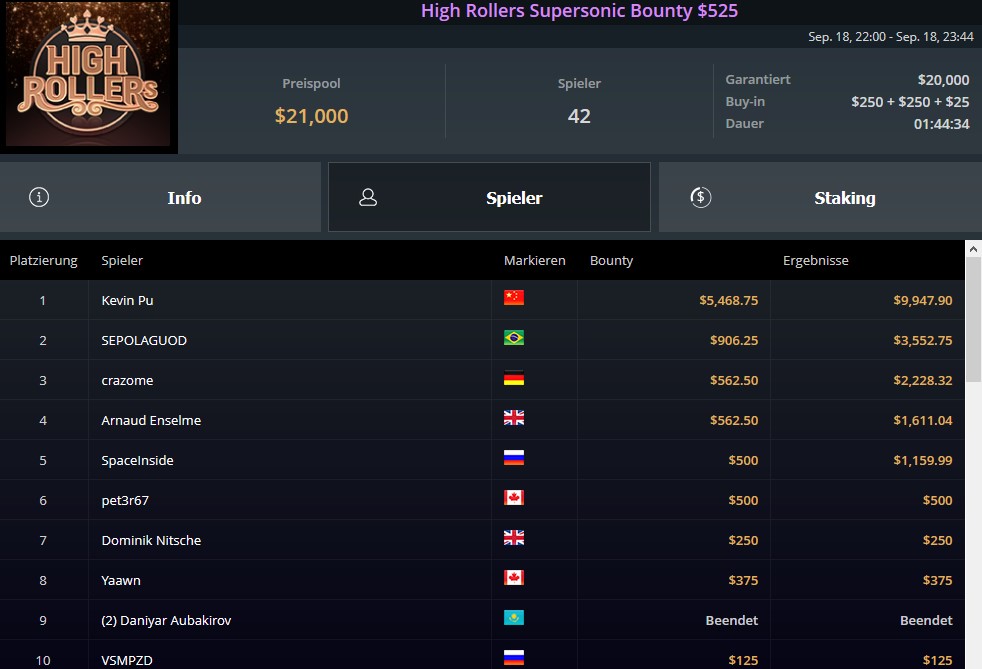Click the $9,947.90 result value
This screenshot has height=669, width=982.
[923, 301]
